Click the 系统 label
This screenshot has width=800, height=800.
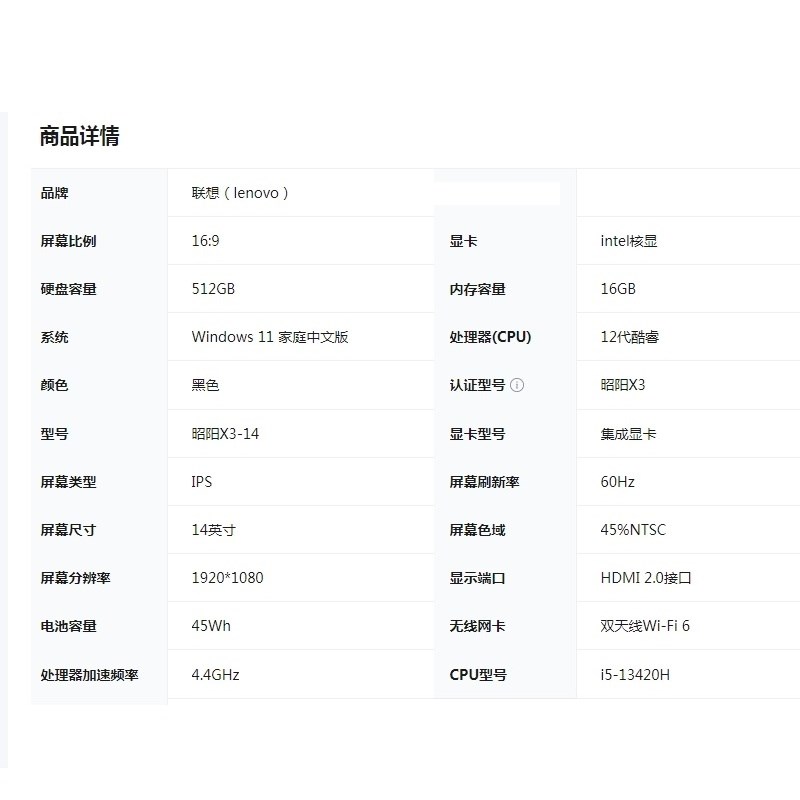click(55, 337)
